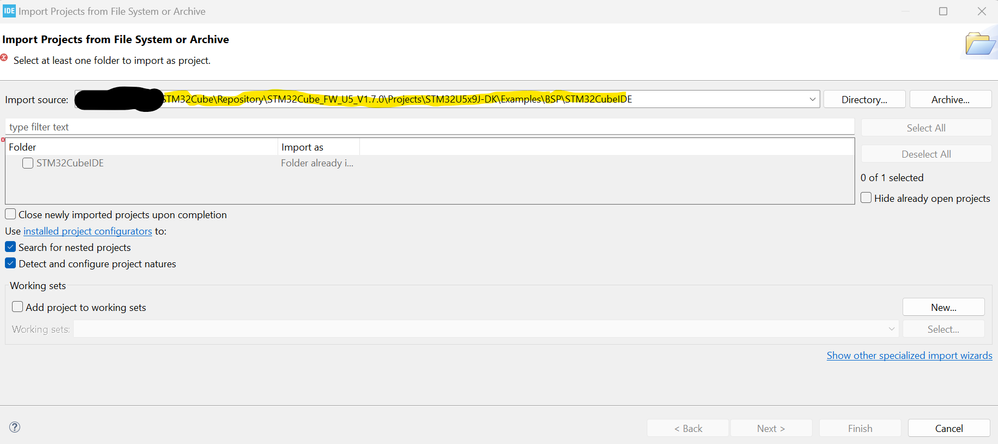Click the folder wizard icon at top right
Image resolution: width=998 pixels, height=444 pixels.
[980, 44]
